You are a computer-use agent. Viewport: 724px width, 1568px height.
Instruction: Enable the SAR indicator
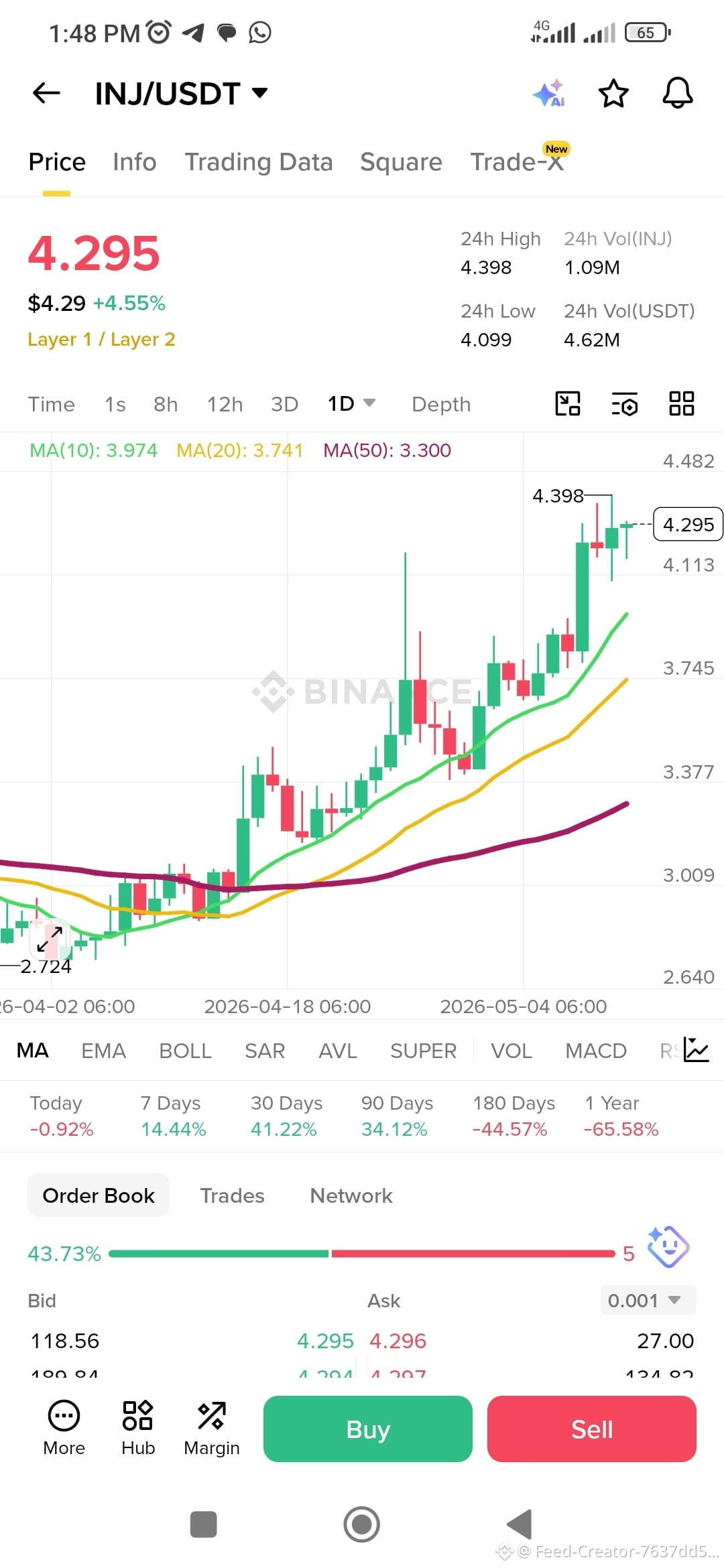(x=265, y=1050)
